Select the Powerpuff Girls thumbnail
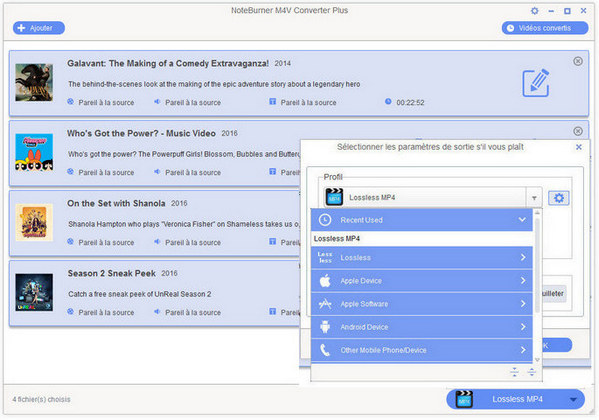599x420 pixels. [34, 152]
